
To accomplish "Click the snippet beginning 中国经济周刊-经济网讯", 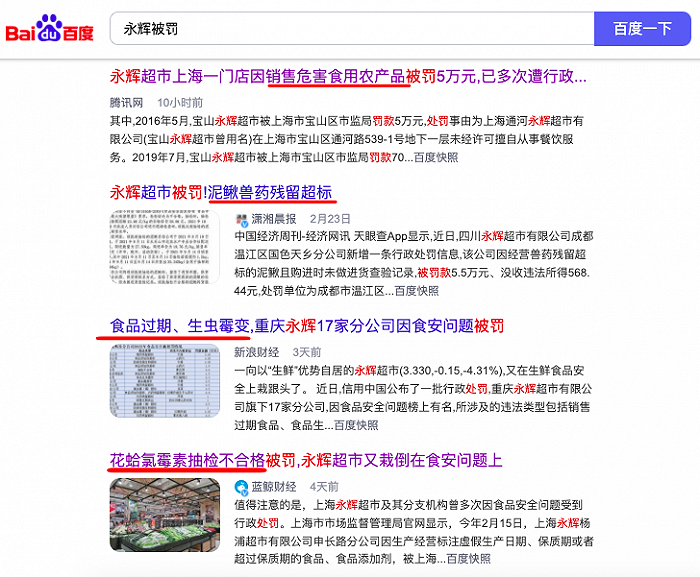I will (x=414, y=263).
